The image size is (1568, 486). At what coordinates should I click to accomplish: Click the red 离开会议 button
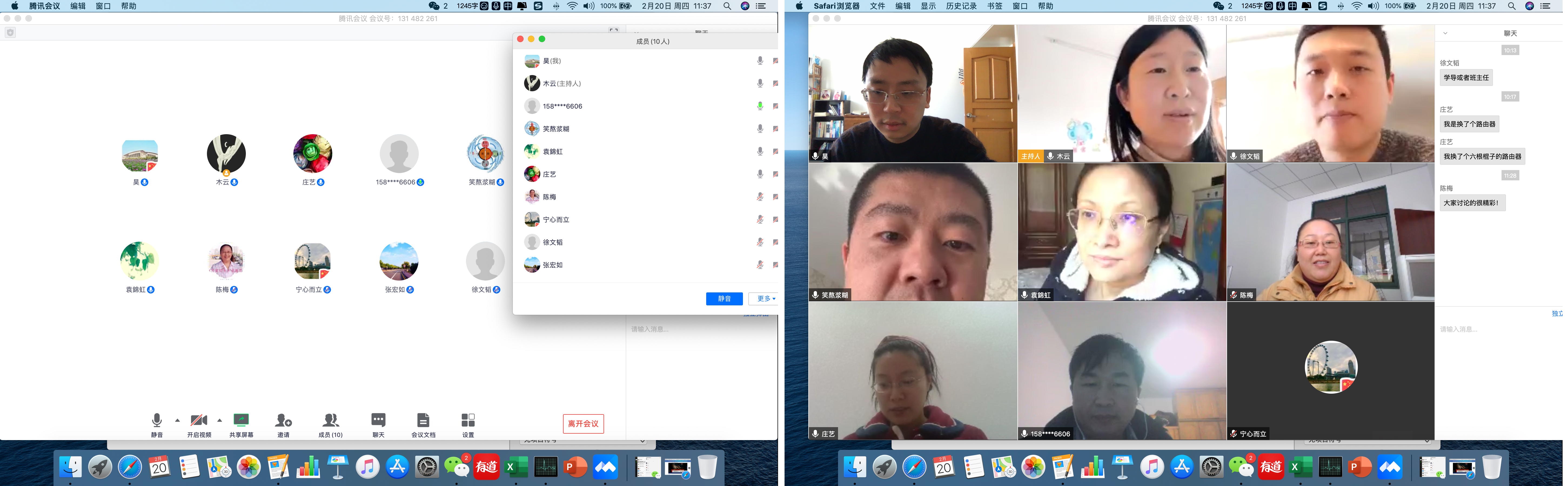(x=583, y=424)
